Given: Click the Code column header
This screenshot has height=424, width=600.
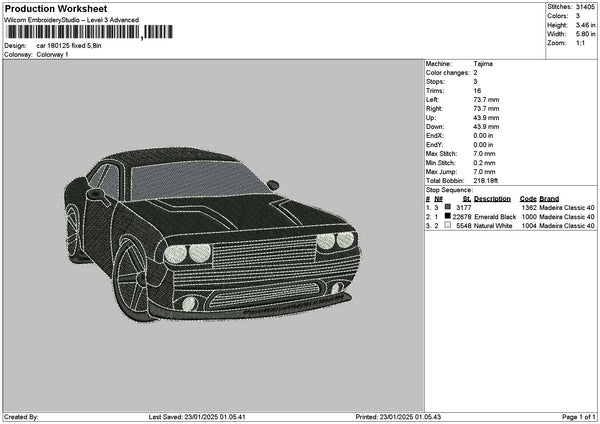Looking at the screenshot, I should pyautogui.click(x=528, y=198).
